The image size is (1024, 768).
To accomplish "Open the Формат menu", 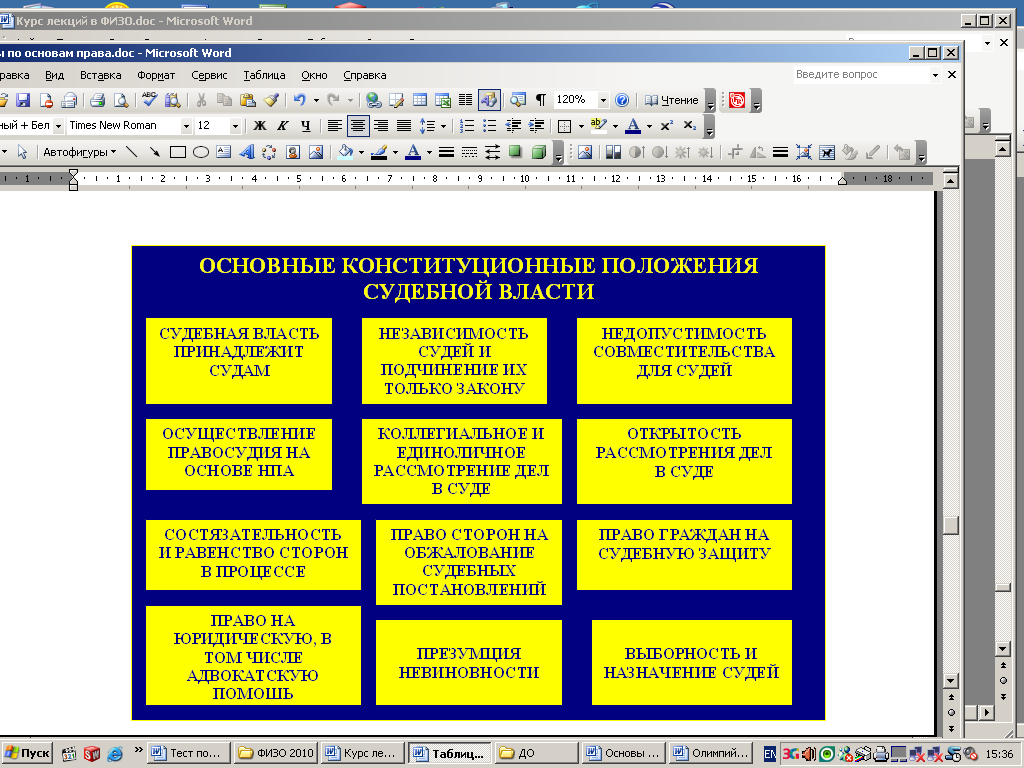I will [x=156, y=75].
